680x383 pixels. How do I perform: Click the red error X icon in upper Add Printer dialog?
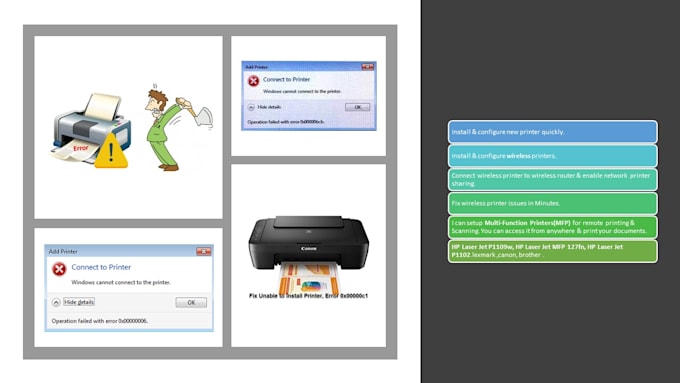pos(253,81)
